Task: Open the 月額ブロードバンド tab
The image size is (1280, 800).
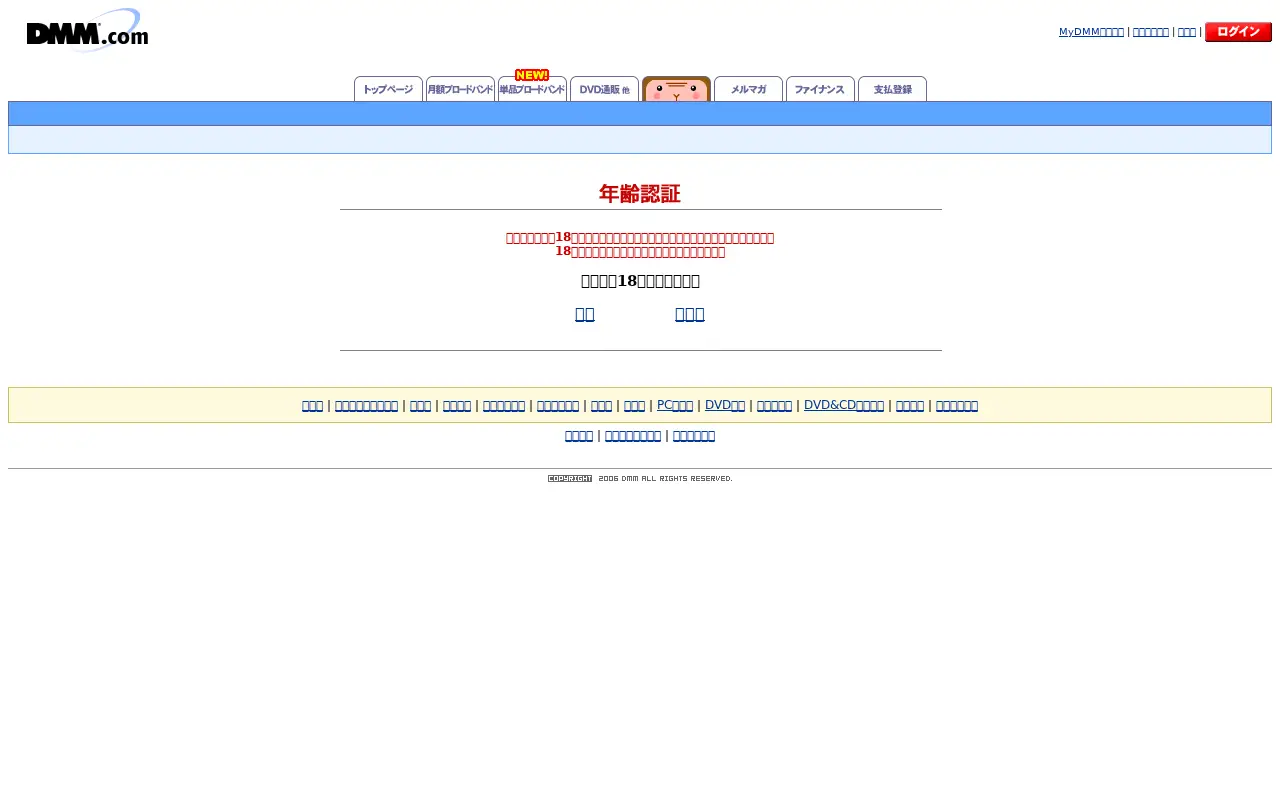Action: click(460, 89)
